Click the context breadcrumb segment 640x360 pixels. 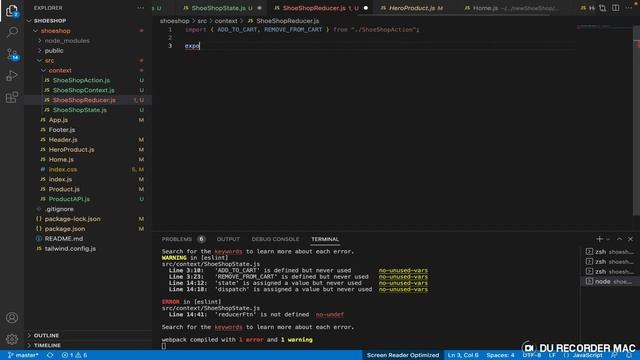(x=226, y=21)
